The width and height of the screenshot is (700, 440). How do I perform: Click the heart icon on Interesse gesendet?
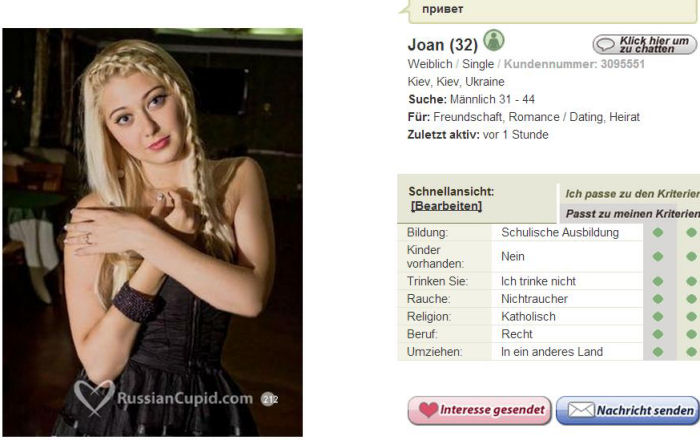[428, 410]
